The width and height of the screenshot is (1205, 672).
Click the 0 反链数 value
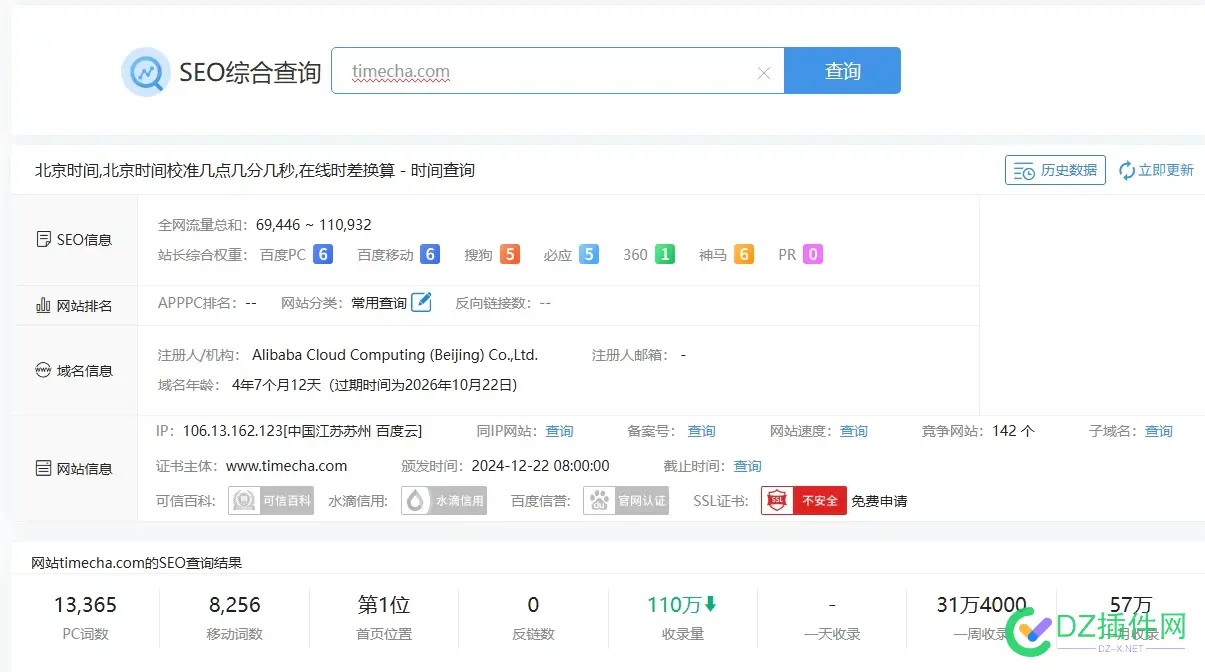(533, 605)
